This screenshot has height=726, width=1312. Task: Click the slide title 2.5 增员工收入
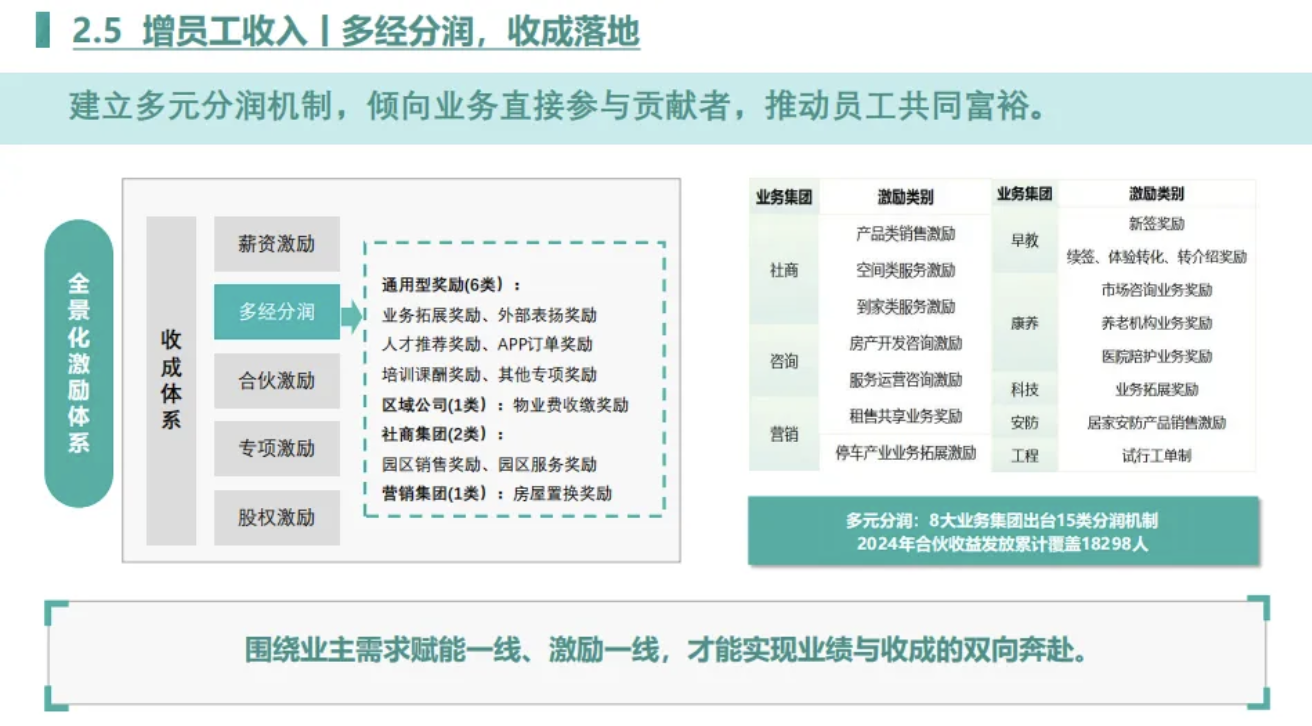tap(356, 32)
